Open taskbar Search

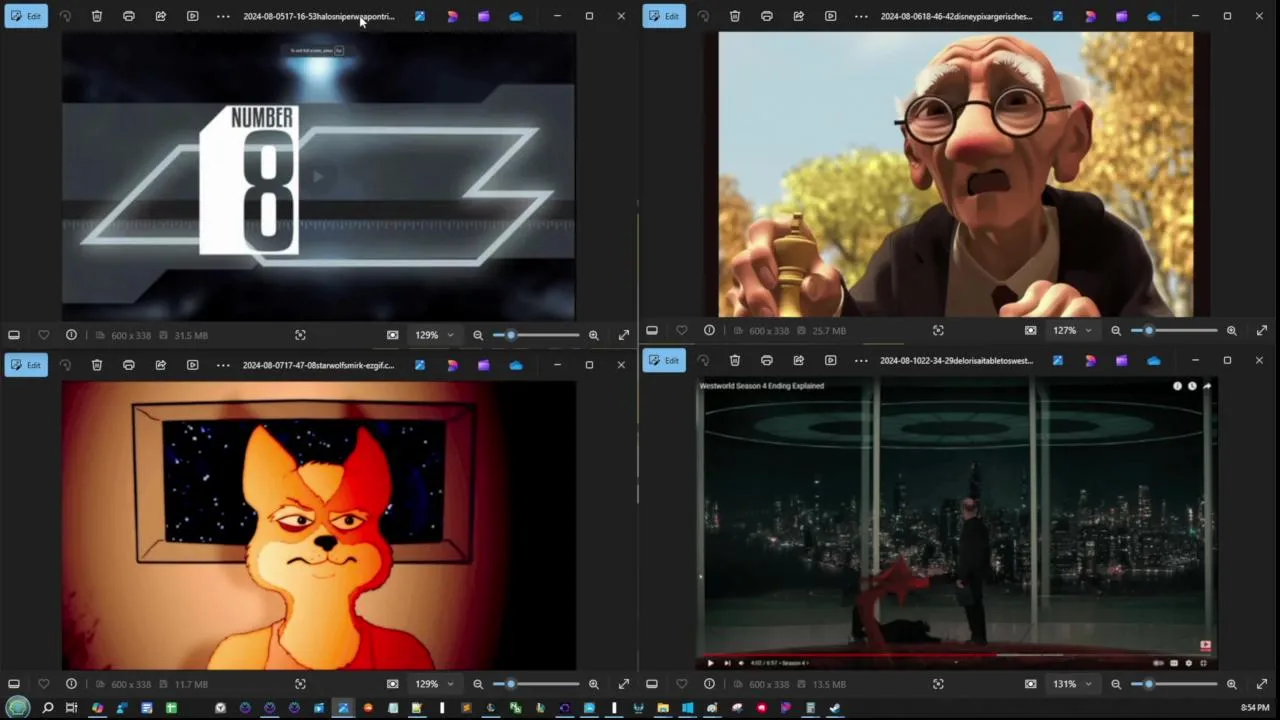click(47, 708)
